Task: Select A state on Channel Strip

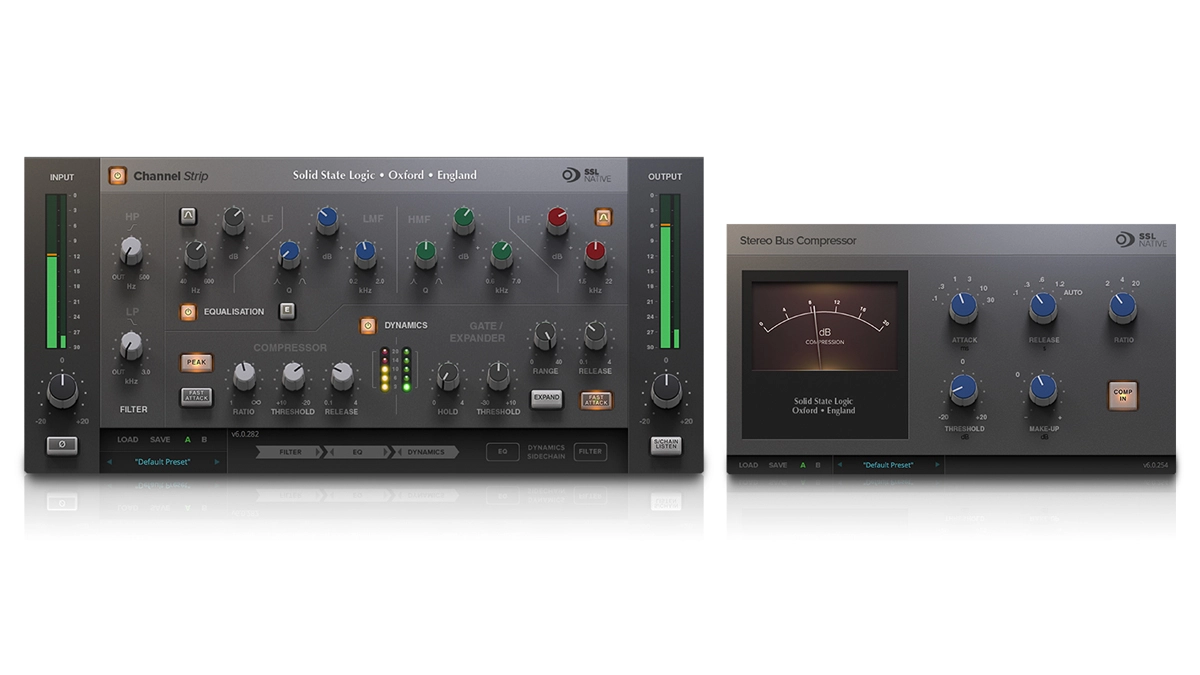Action: [187, 439]
